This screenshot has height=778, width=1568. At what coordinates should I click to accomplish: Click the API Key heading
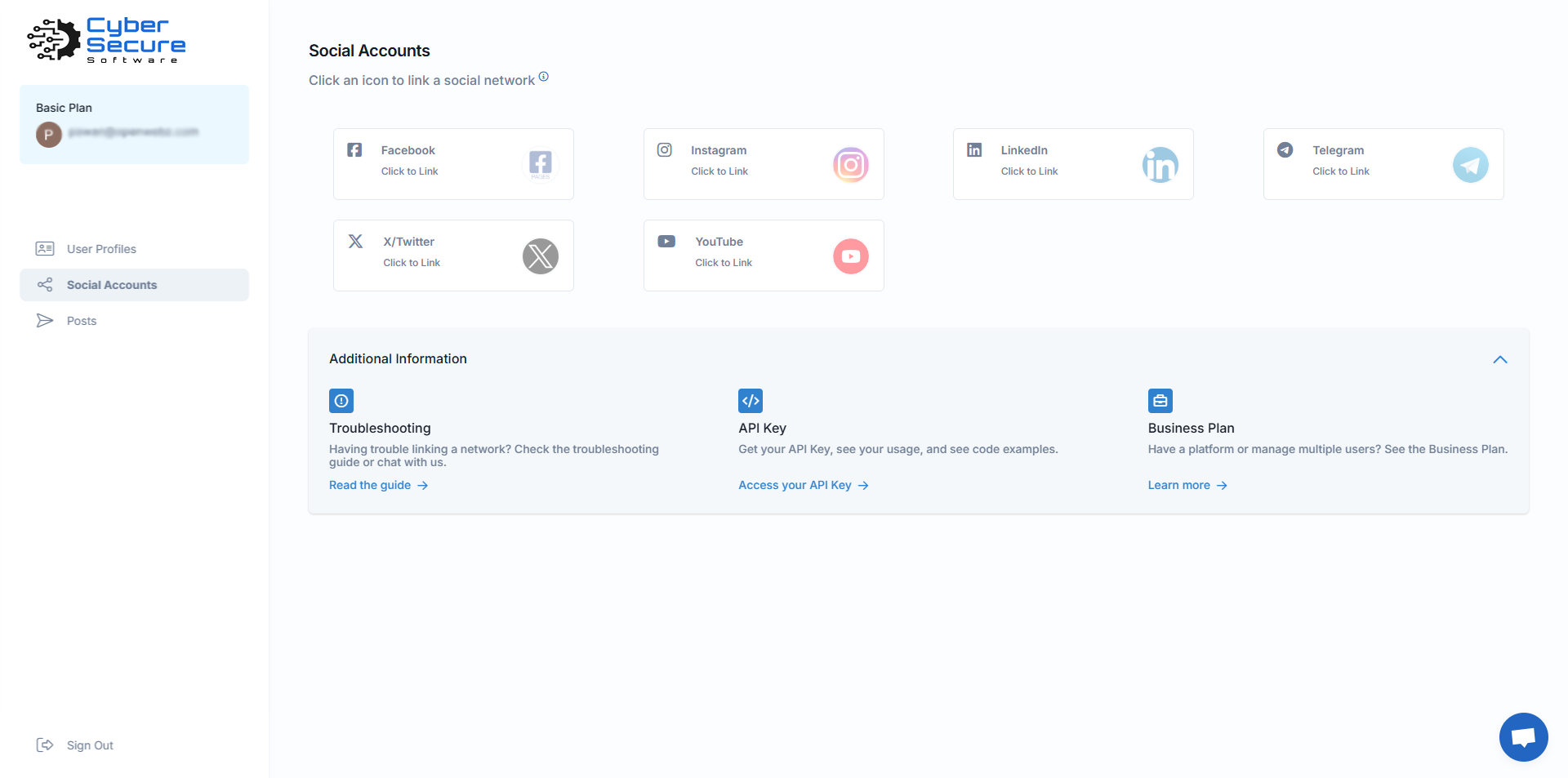point(762,428)
